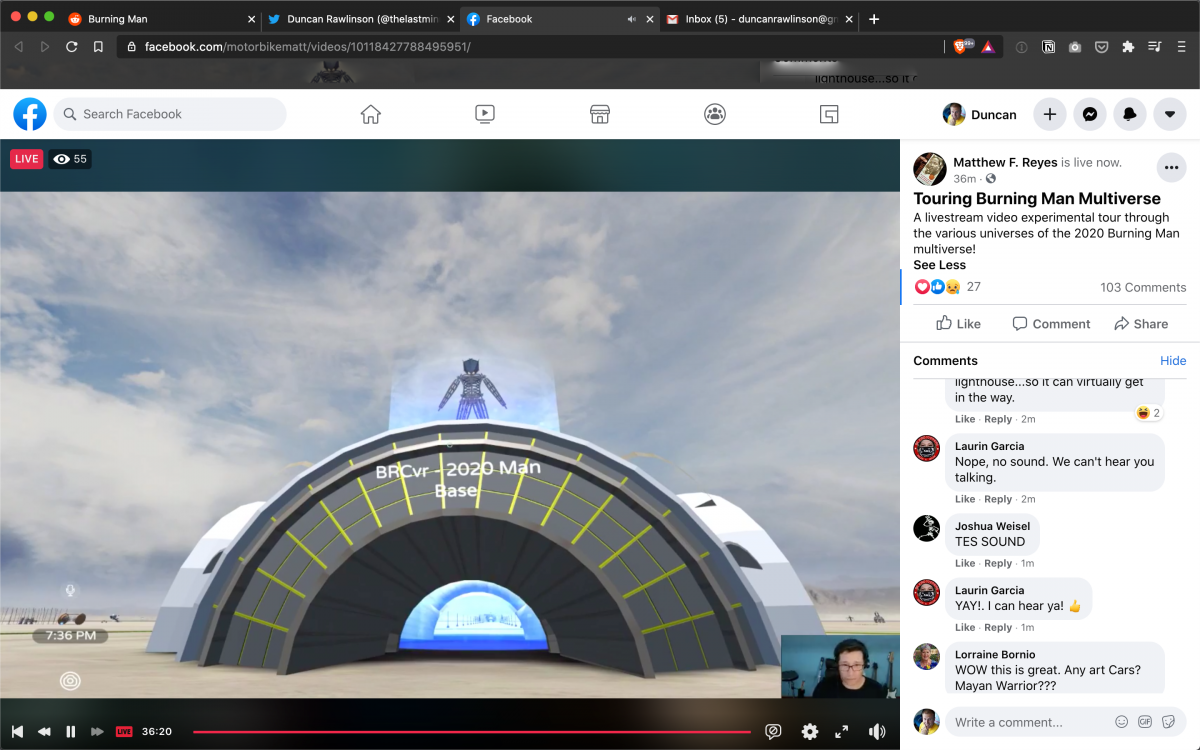Like Joshua Weisel's TES SOUND comment

click(965, 563)
